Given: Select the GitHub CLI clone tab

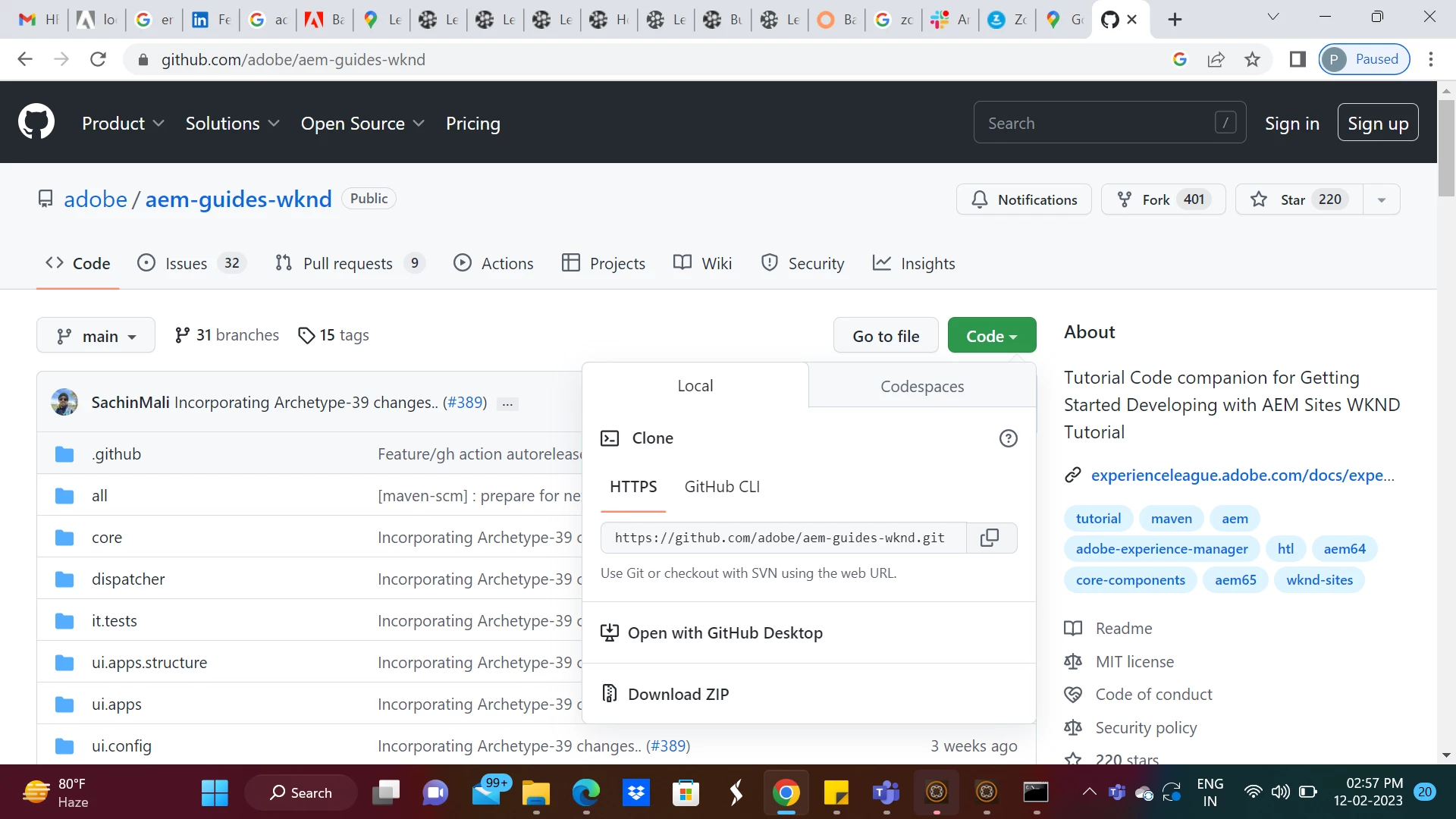Looking at the screenshot, I should point(721,487).
